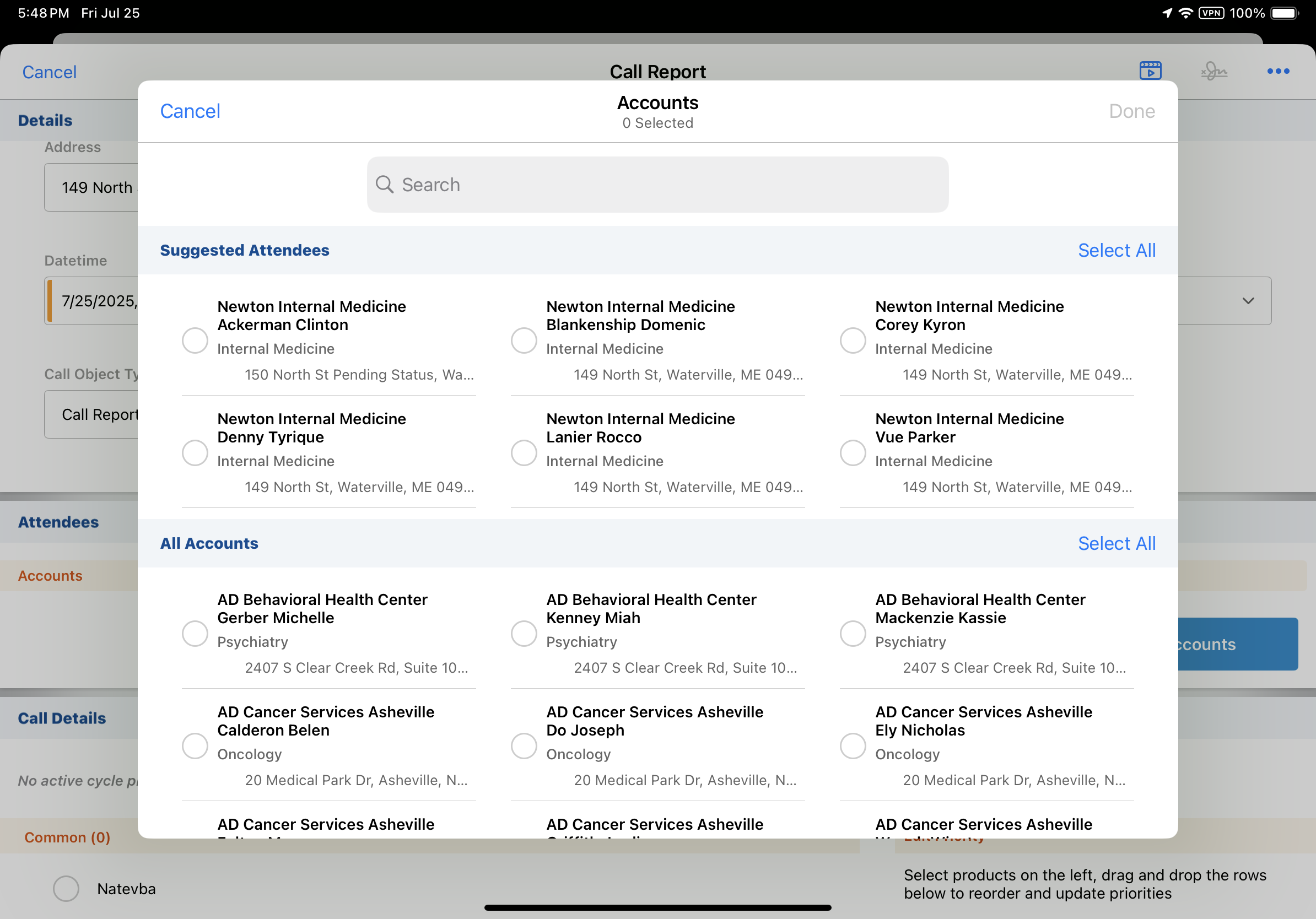Image resolution: width=1316 pixels, height=919 pixels.
Task: Select Lanier Rocco as attendee
Action: point(524,453)
